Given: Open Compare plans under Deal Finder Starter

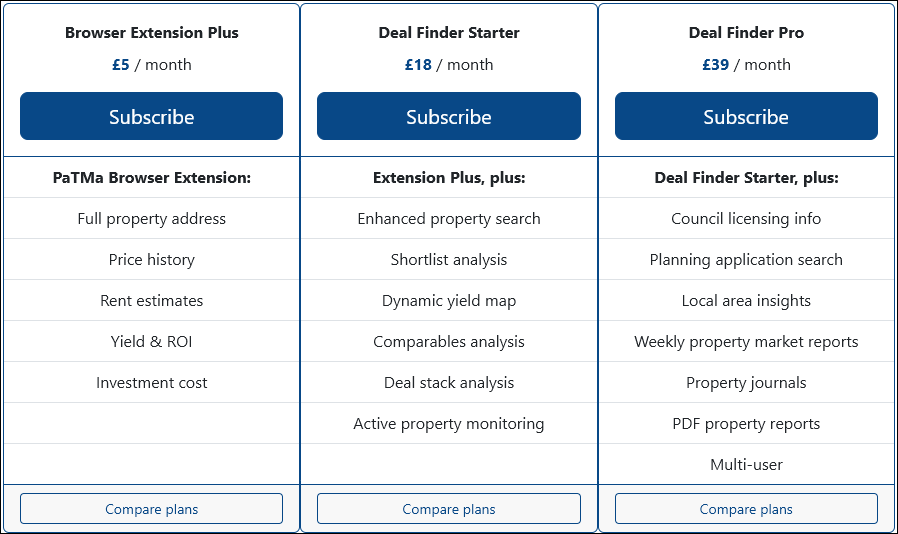Looking at the screenshot, I should (x=448, y=509).
